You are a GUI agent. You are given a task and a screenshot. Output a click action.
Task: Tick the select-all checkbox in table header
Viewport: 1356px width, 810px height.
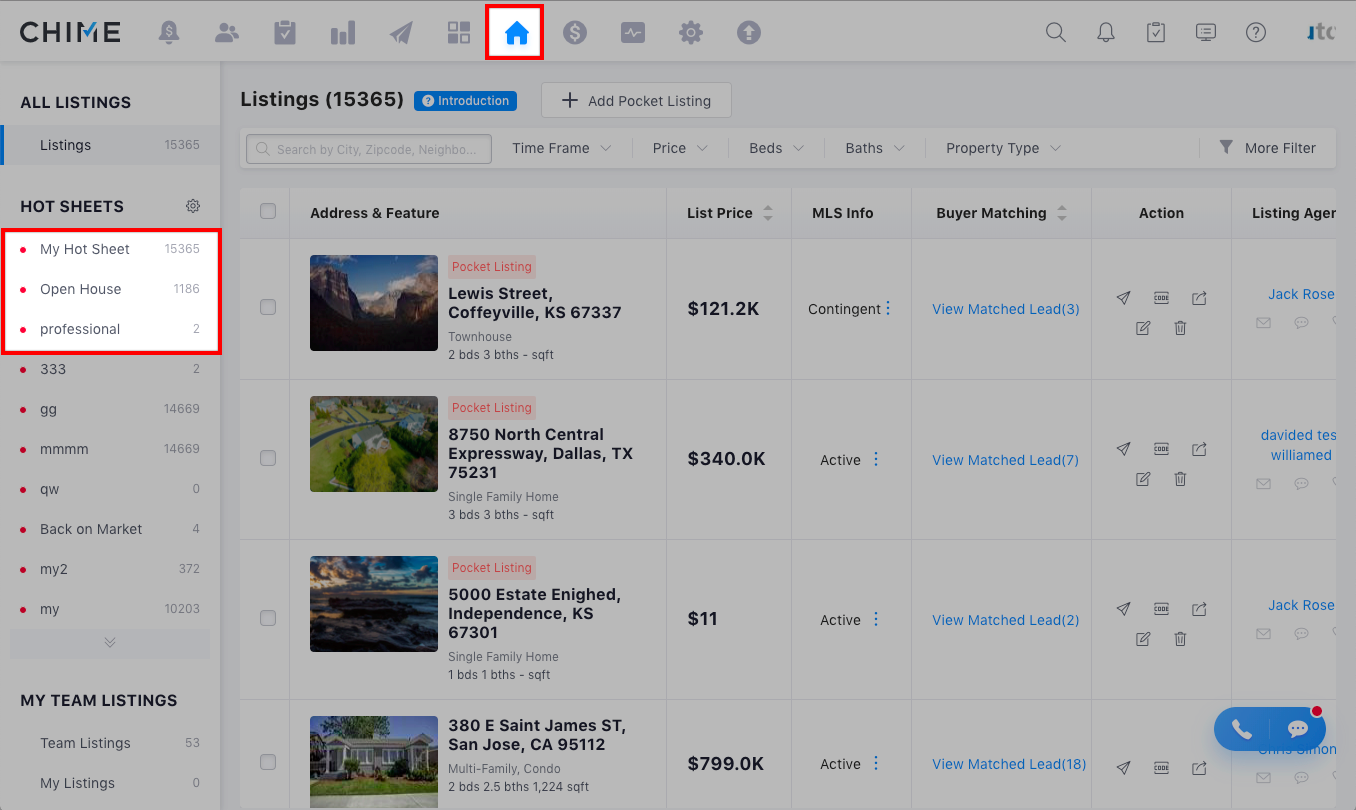pyautogui.click(x=268, y=211)
